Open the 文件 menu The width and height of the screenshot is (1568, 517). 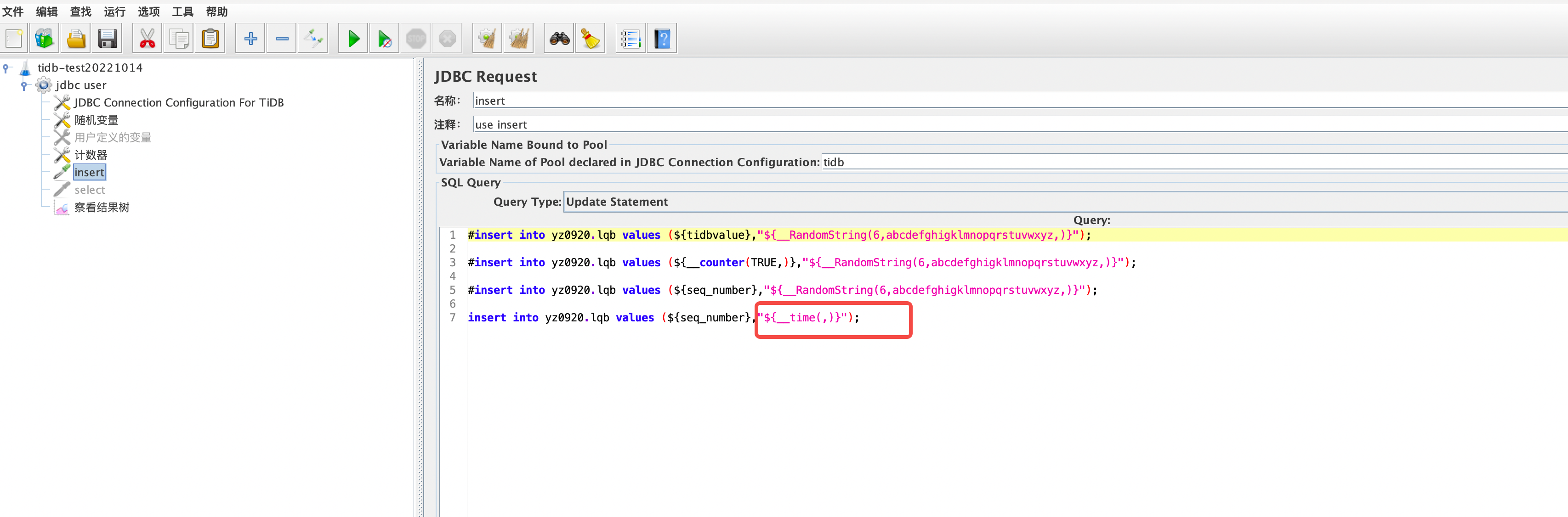(13, 11)
